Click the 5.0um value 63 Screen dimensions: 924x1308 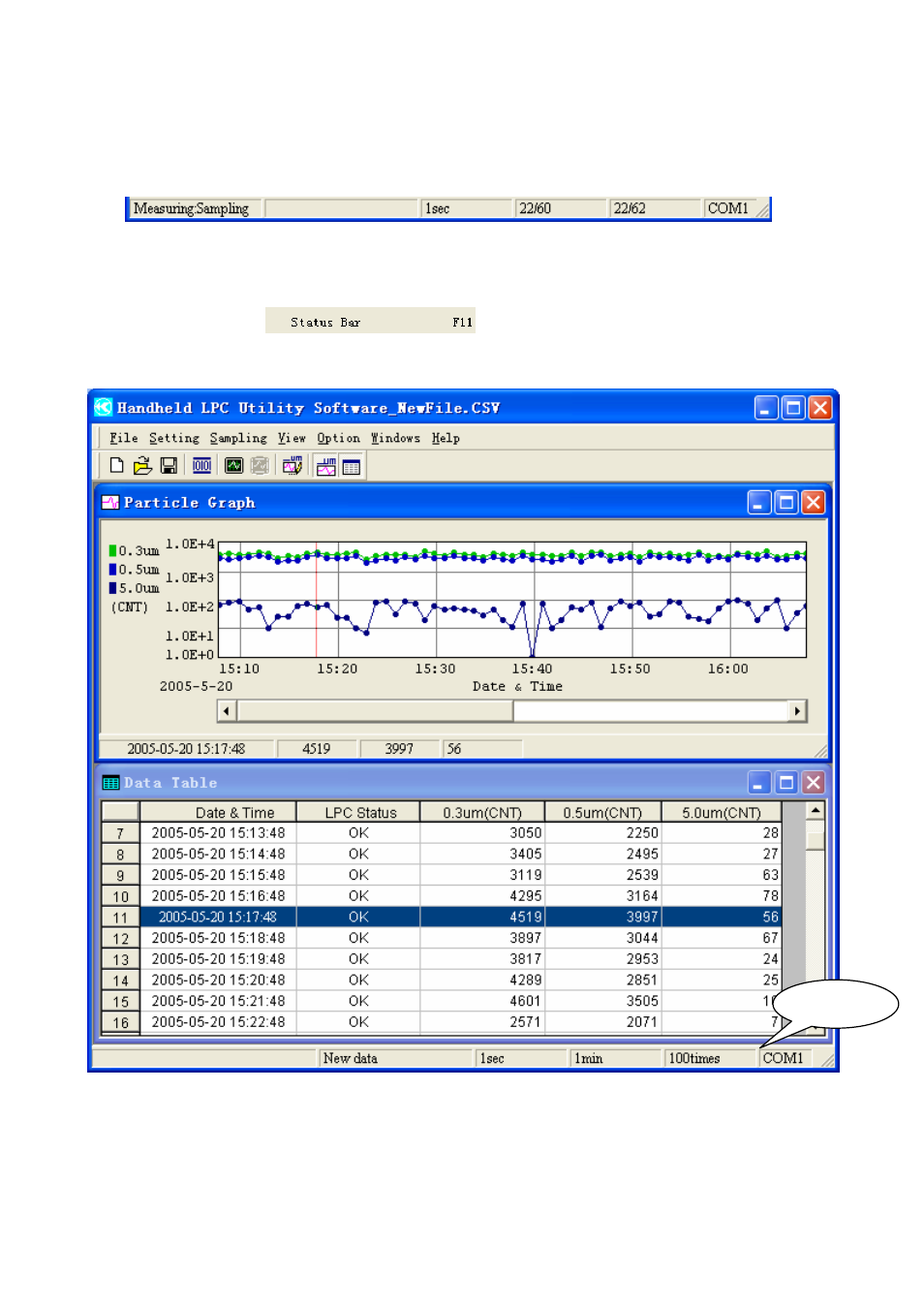(x=722, y=875)
